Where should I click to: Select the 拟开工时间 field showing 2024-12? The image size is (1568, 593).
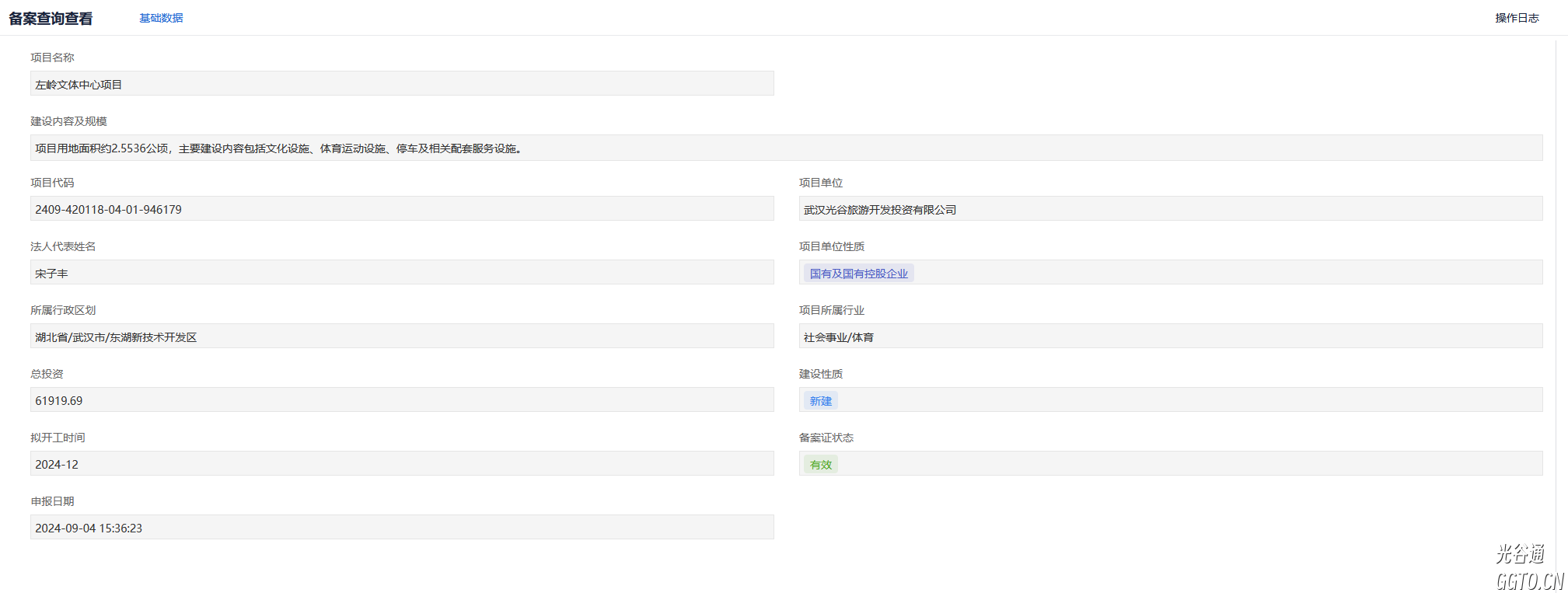point(401,464)
